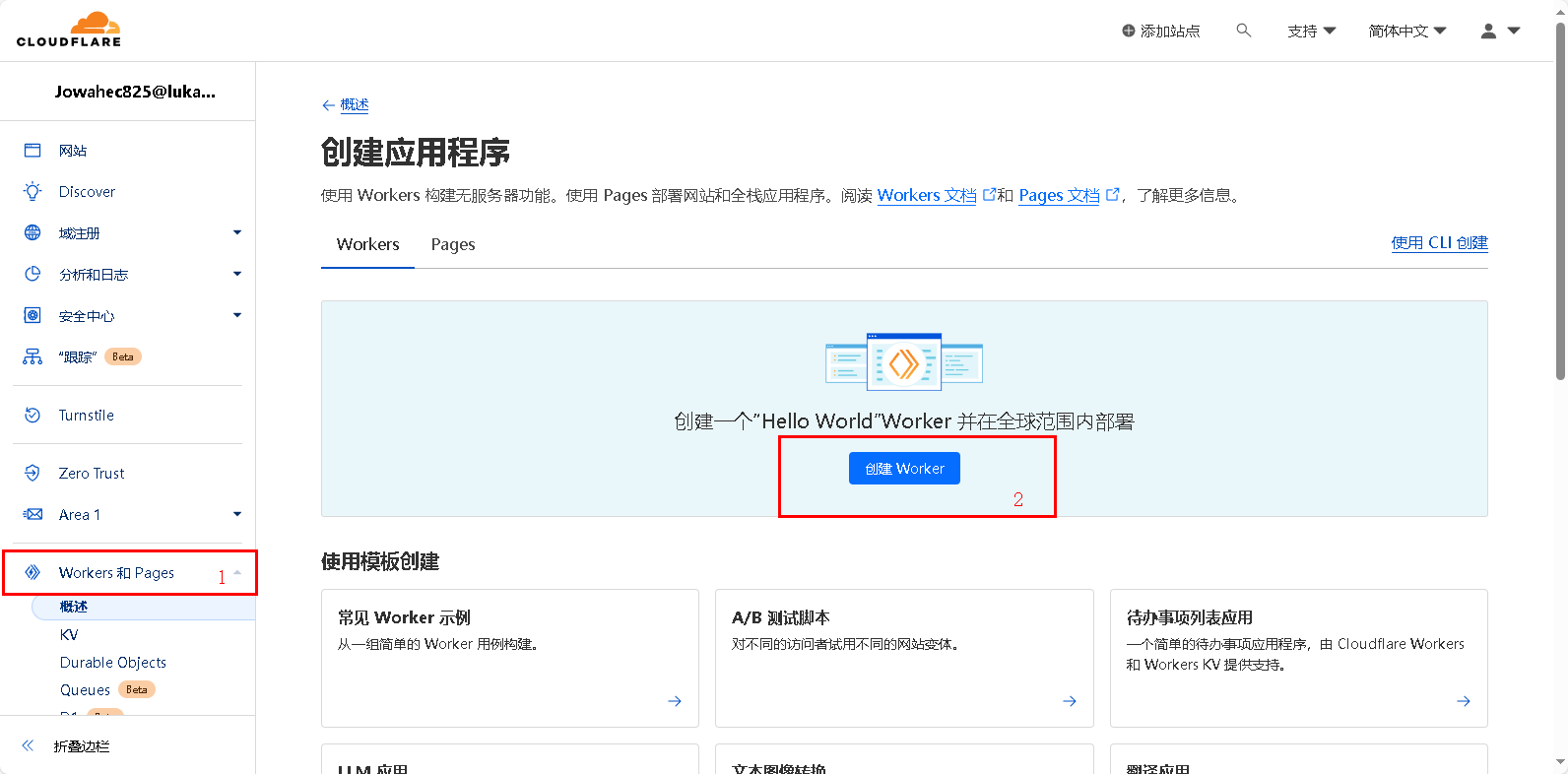Click the arrow on A/B 测试脚本 card

pos(1070,701)
